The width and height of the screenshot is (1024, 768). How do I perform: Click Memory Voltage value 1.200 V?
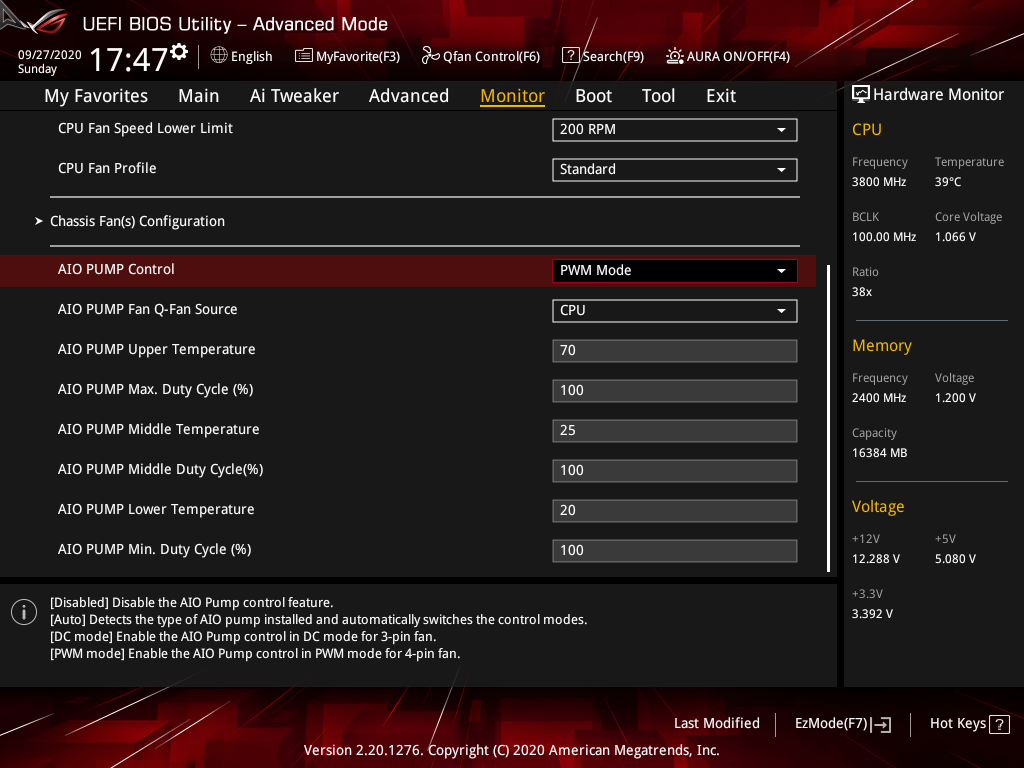955,398
